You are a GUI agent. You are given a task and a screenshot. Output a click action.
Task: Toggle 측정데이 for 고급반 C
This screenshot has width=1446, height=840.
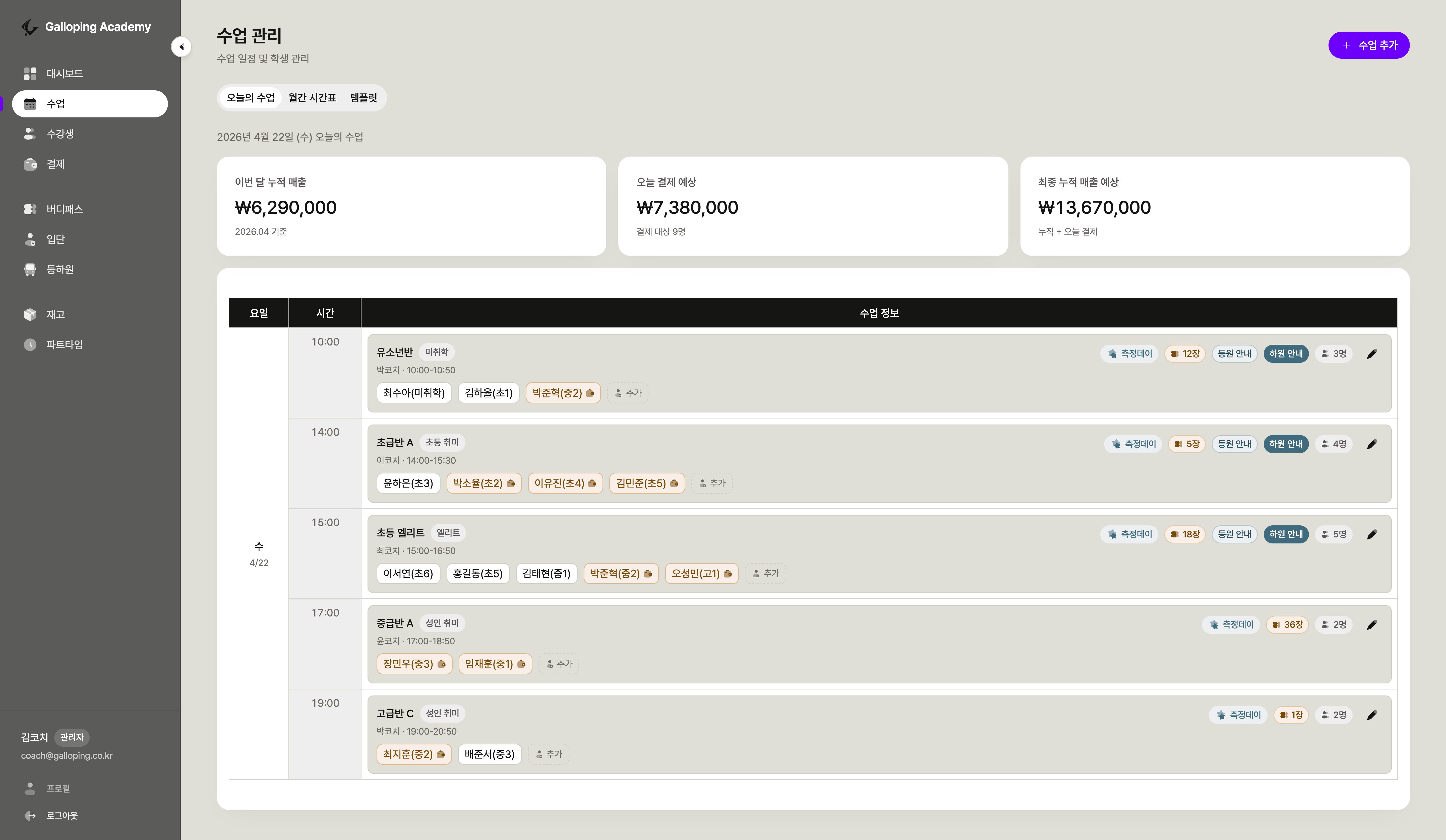1238,715
